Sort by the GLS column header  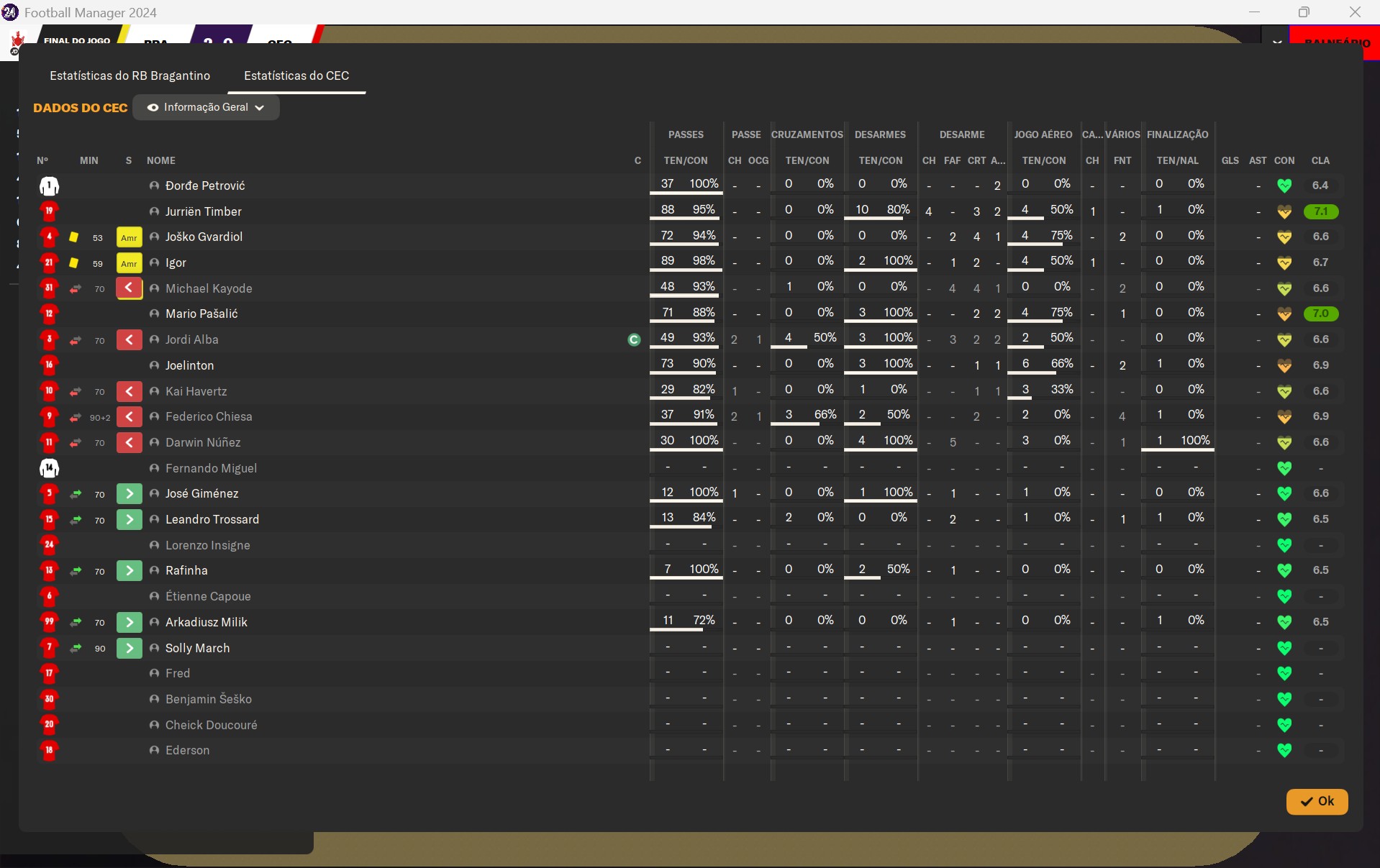coord(1230,160)
